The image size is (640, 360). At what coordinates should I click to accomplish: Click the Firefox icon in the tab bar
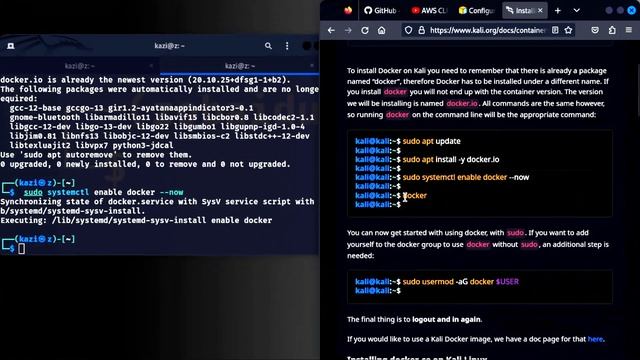pyautogui.click(x=348, y=11)
